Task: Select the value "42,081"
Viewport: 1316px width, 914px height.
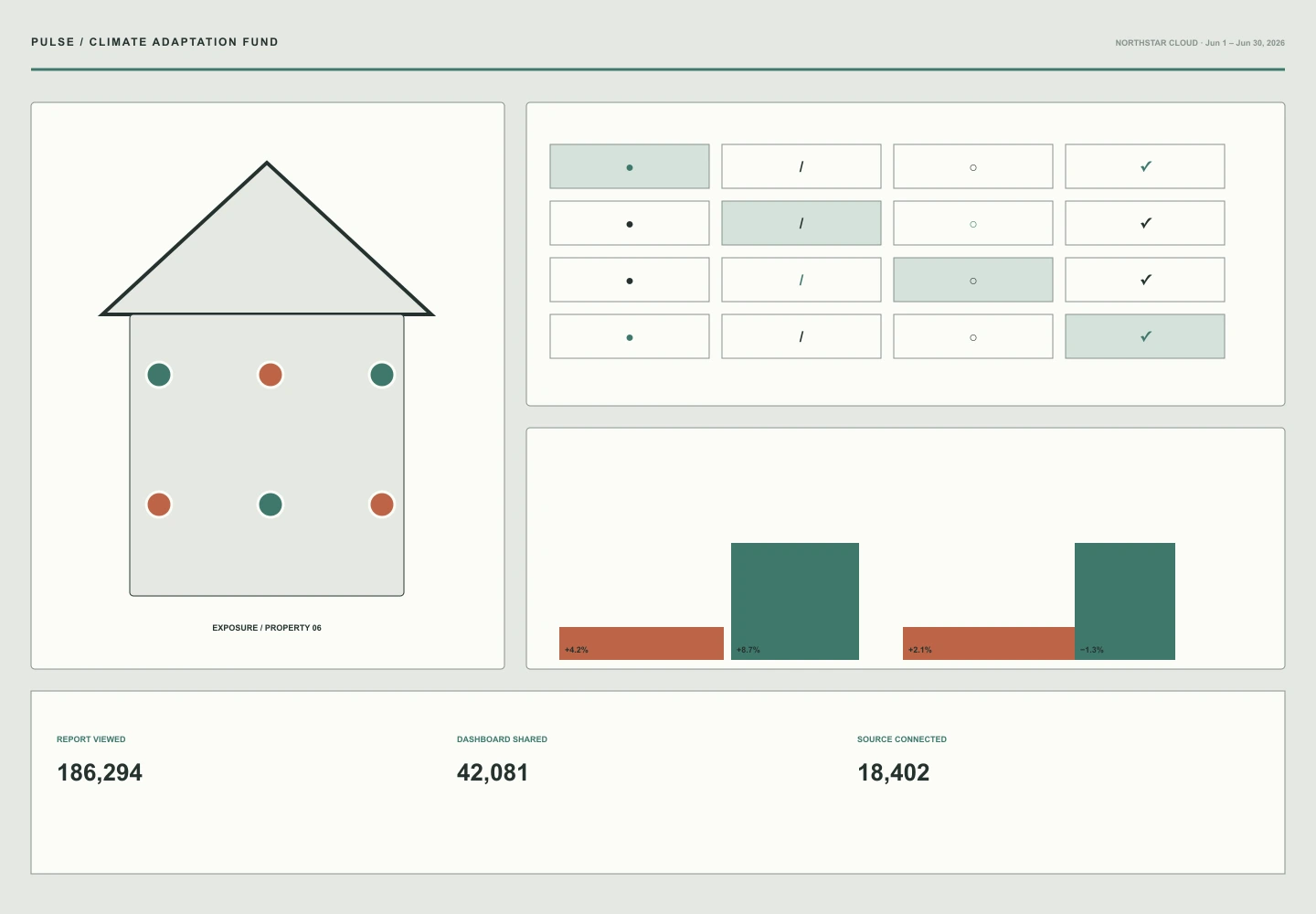Action: tap(493, 772)
